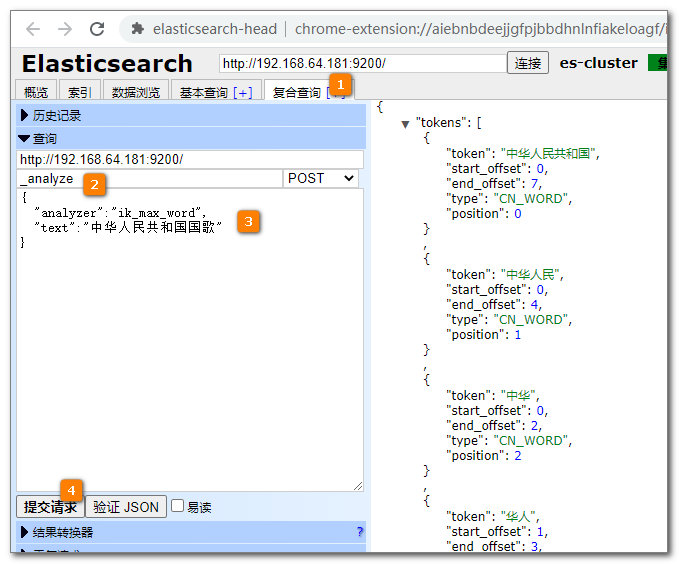Click the Elasticsearch title heading
679x564 pixels.
coord(107,64)
